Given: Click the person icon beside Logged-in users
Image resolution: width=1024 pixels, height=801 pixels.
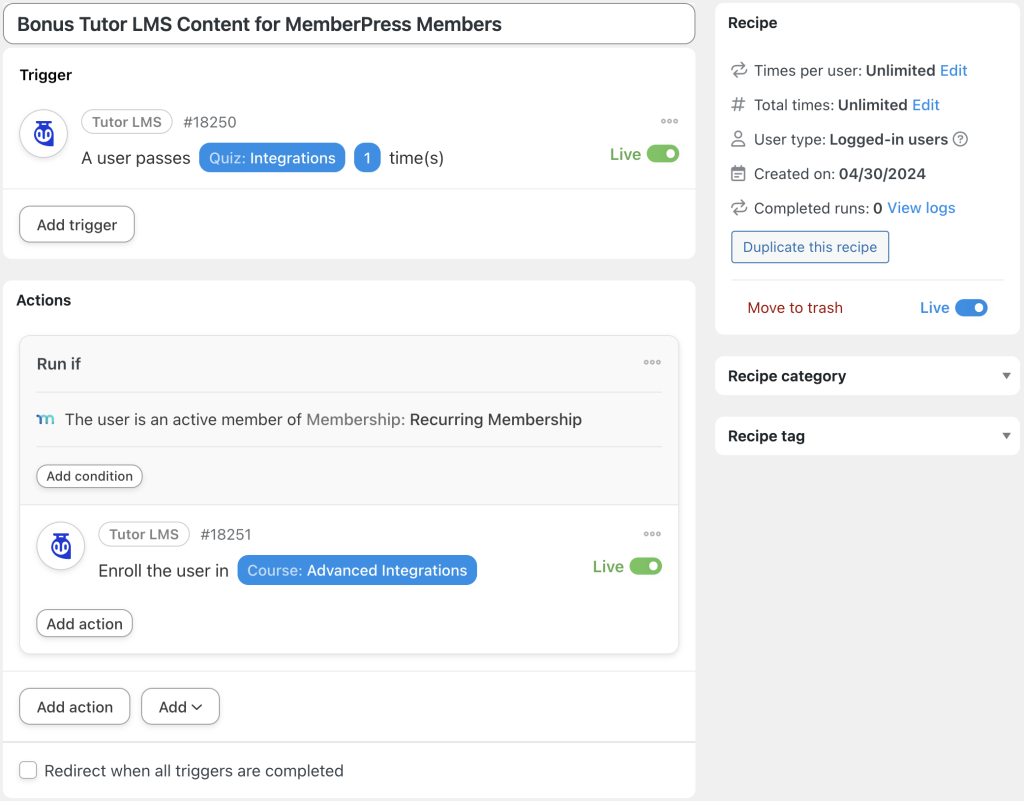Looking at the screenshot, I should coord(733,139).
